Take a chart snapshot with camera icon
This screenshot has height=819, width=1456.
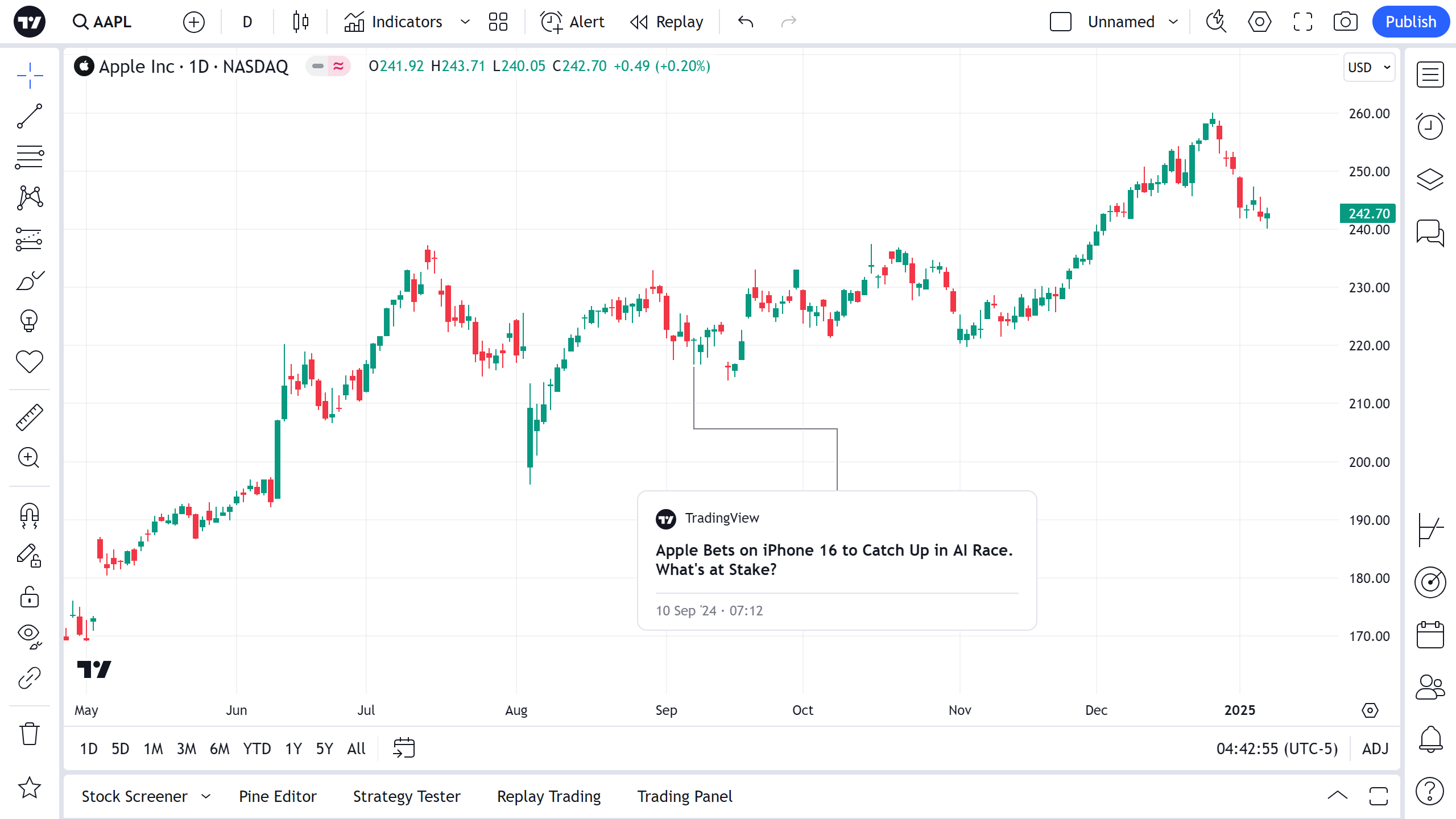(1345, 22)
